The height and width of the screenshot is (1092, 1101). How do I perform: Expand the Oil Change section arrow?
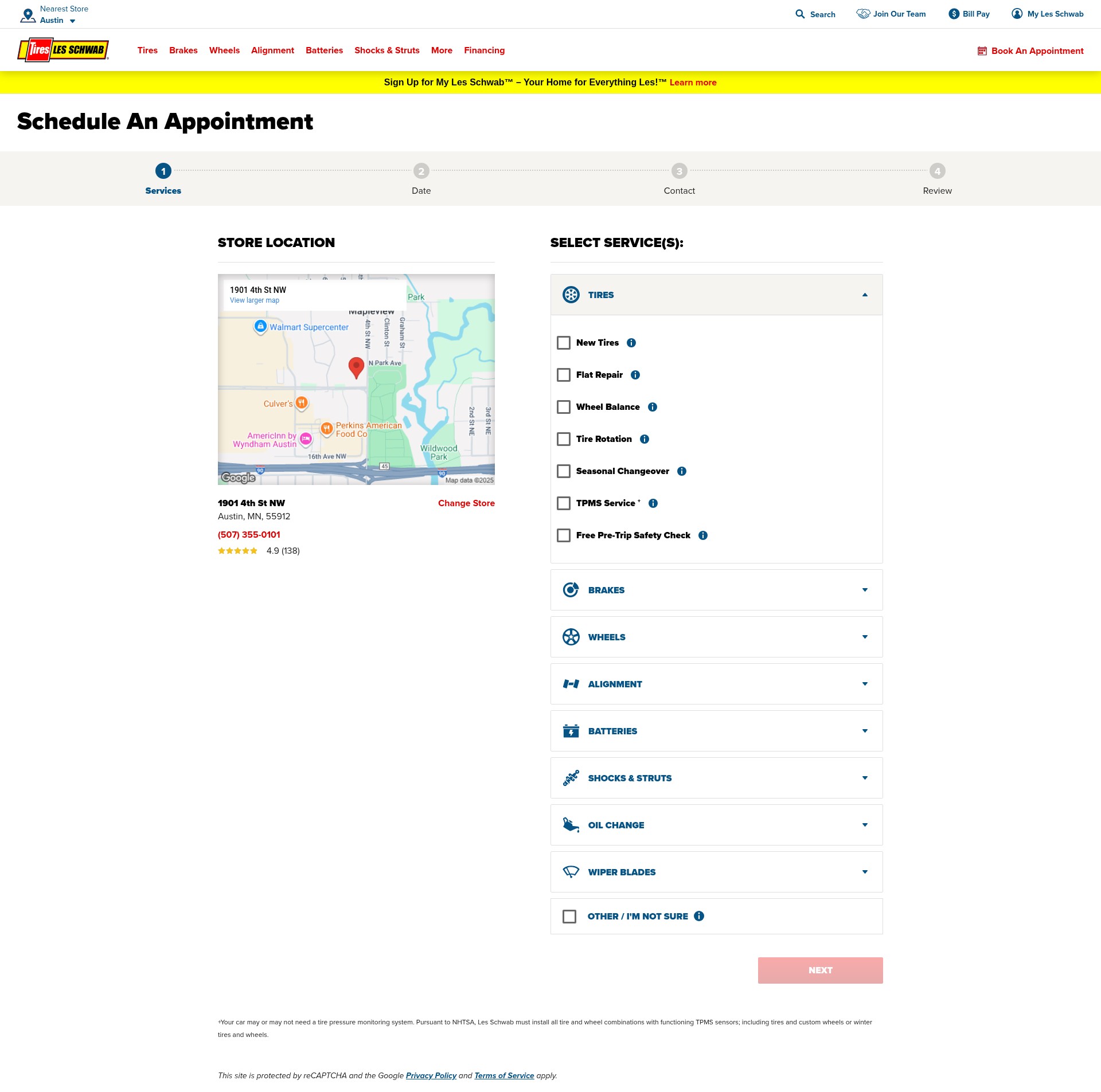[865, 825]
